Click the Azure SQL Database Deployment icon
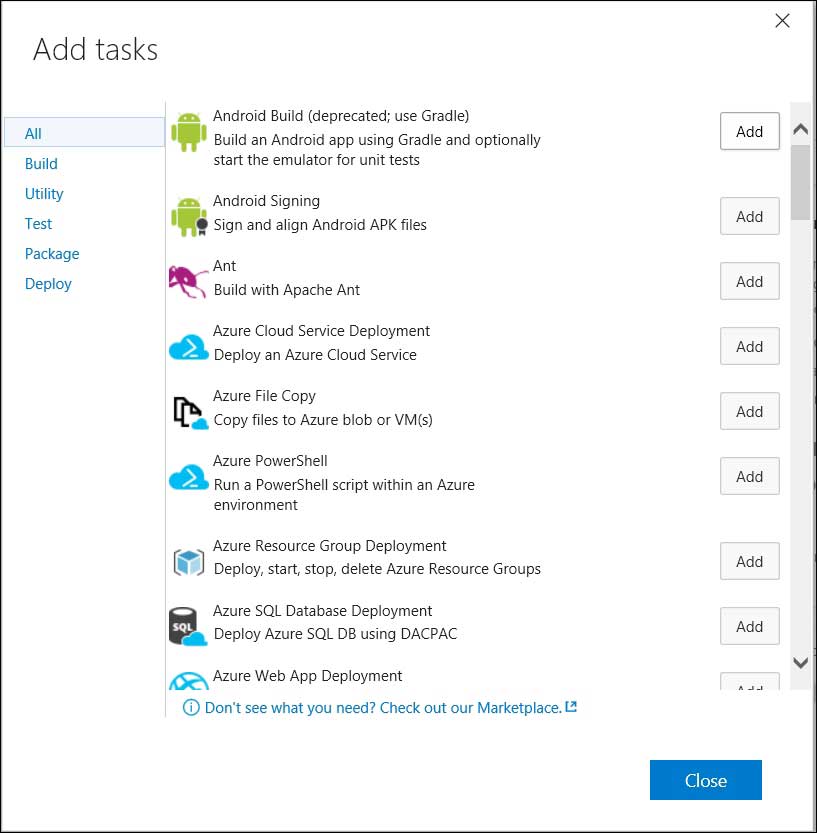This screenshot has height=833, width=817. coord(188,627)
